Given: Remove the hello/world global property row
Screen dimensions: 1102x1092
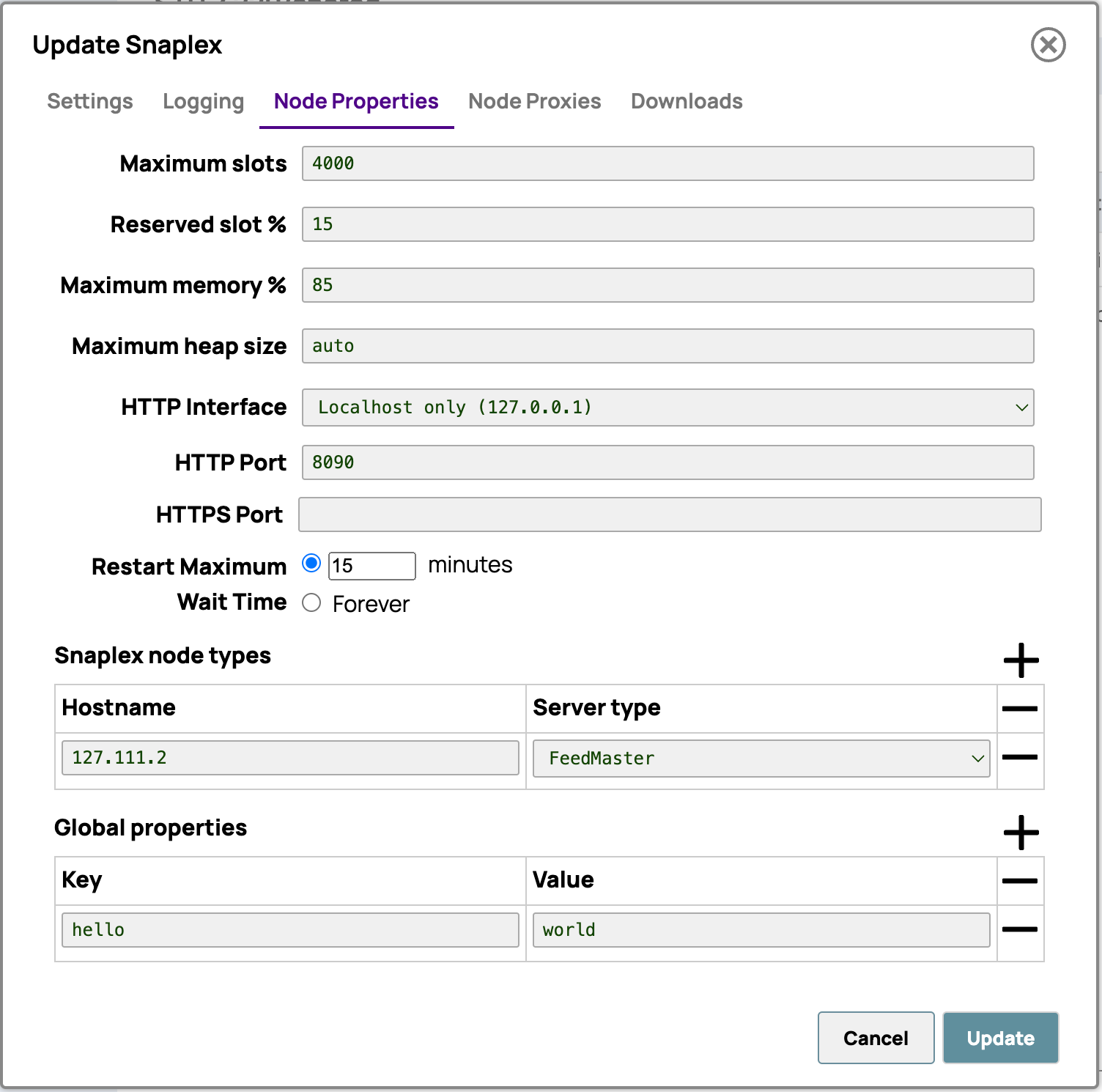Looking at the screenshot, I should coord(1020,929).
